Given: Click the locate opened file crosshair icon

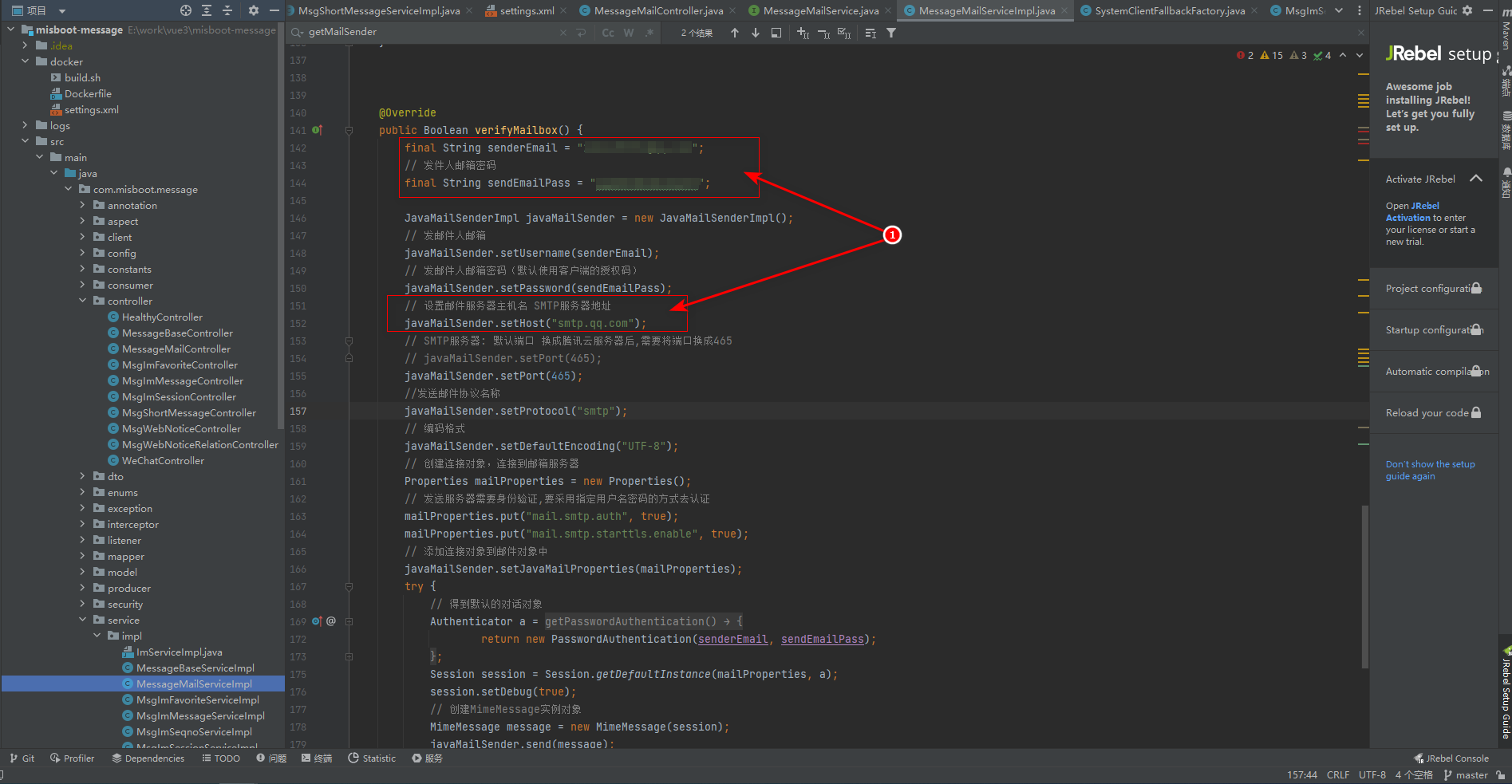Looking at the screenshot, I should point(186,10).
